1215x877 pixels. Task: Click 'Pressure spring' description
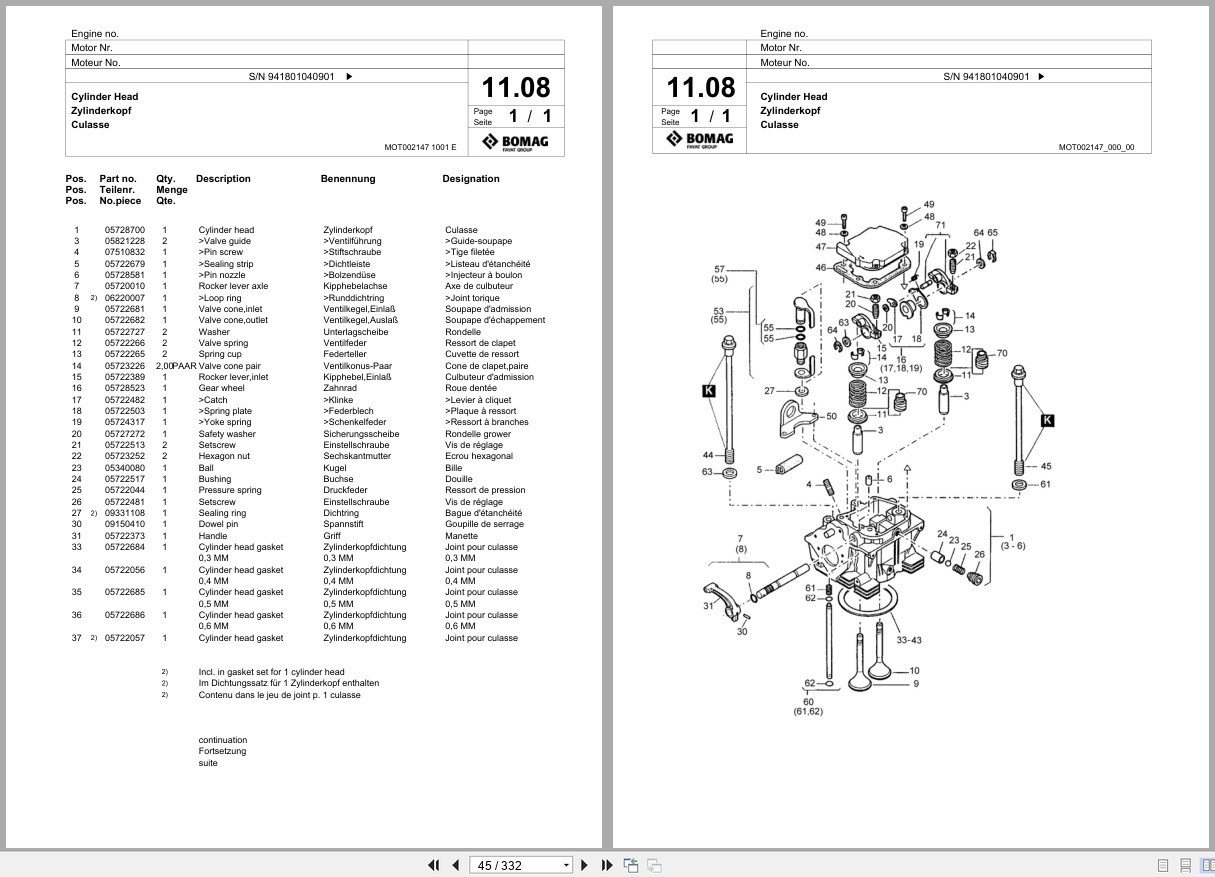230,490
